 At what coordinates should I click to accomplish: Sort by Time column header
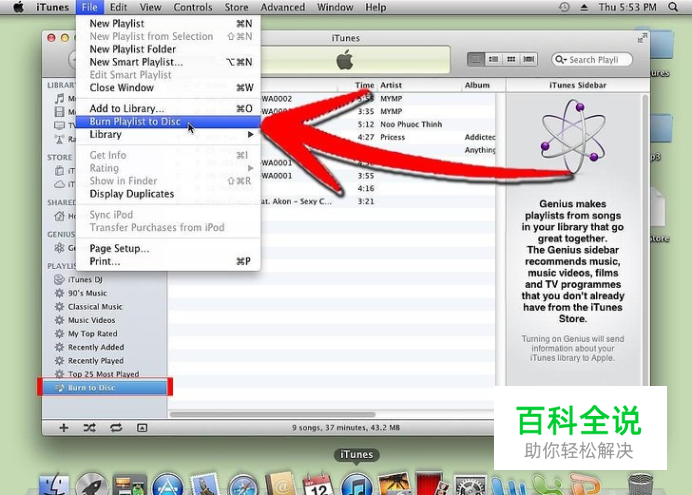(364, 85)
